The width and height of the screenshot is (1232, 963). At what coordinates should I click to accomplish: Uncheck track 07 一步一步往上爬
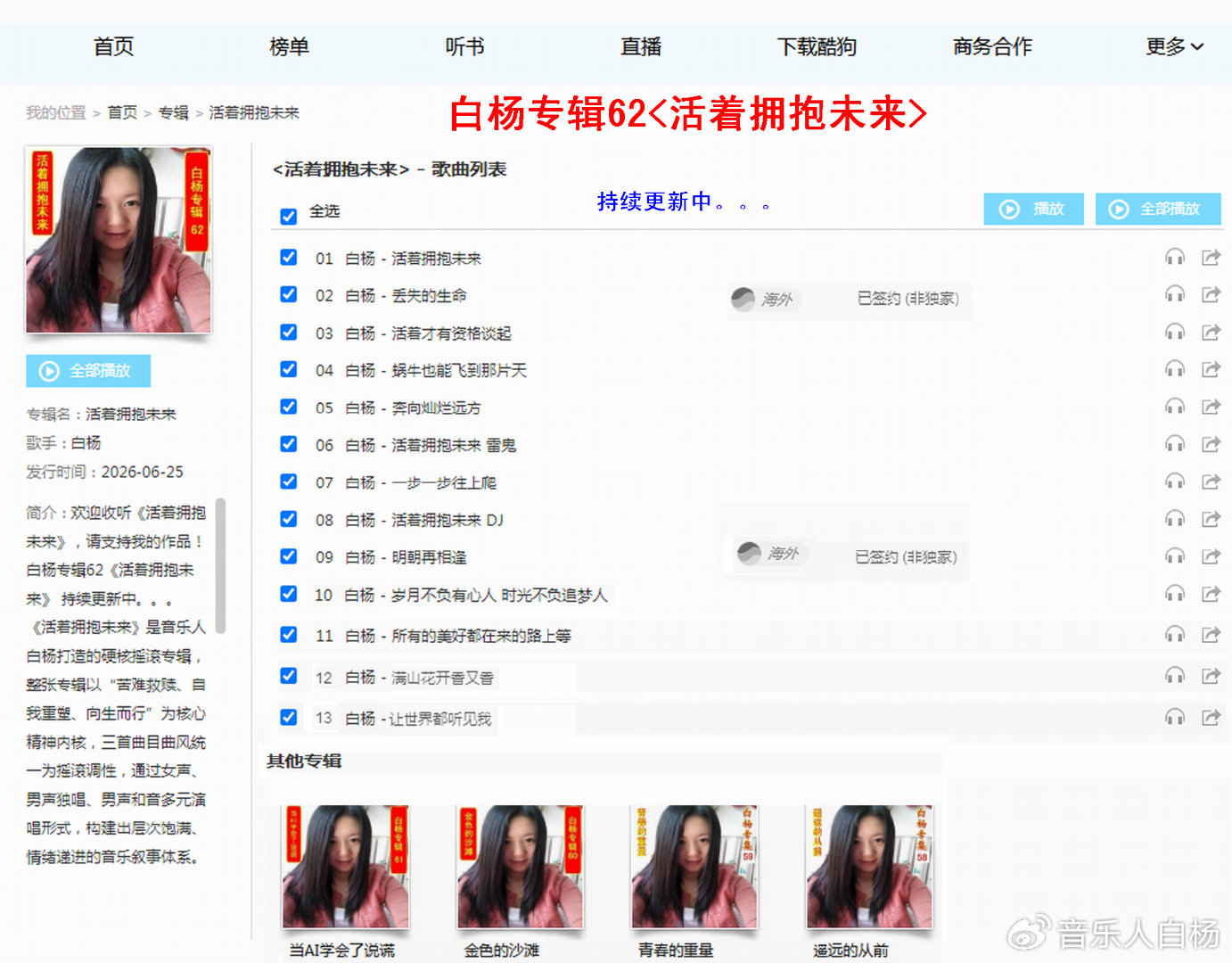(x=288, y=481)
